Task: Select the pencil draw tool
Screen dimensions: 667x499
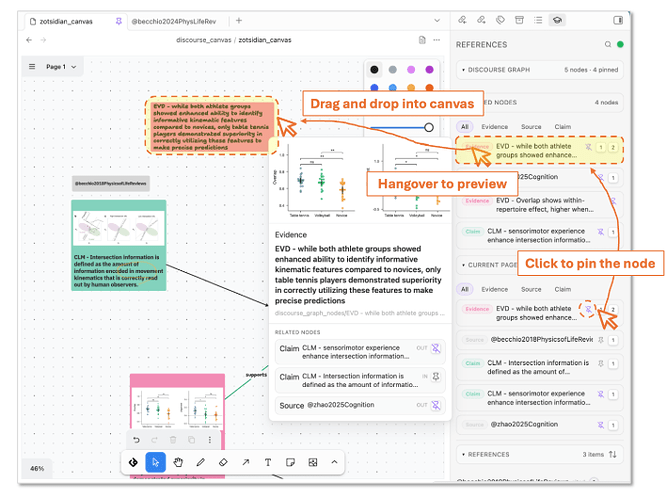Action: point(200,462)
